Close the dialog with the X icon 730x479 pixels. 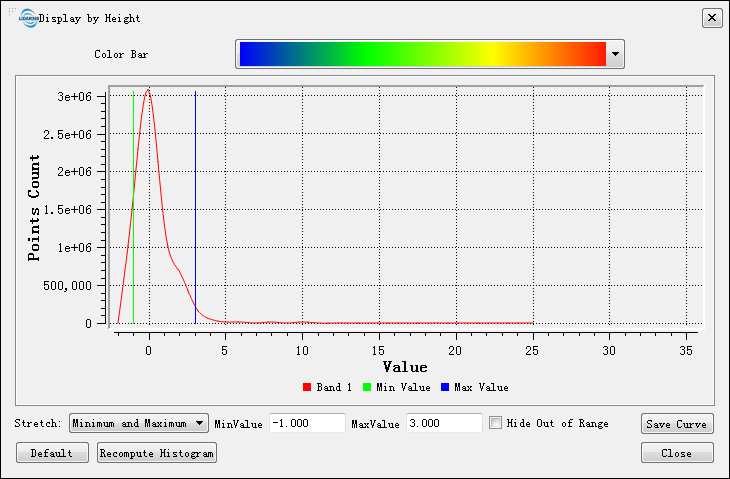coord(711,18)
